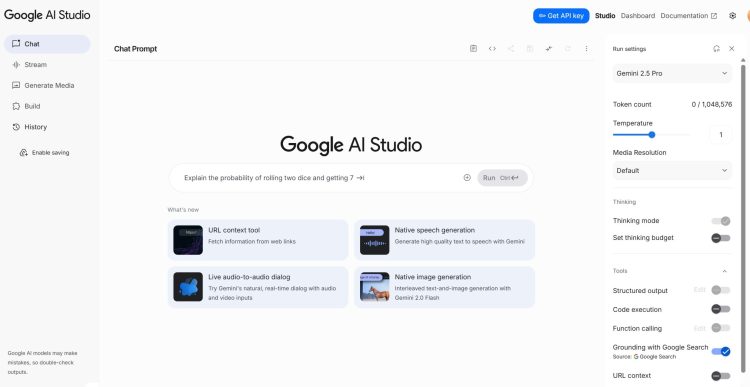Open the system instructions clipboard icon
This screenshot has width=750, height=387.
click(473, 48)
